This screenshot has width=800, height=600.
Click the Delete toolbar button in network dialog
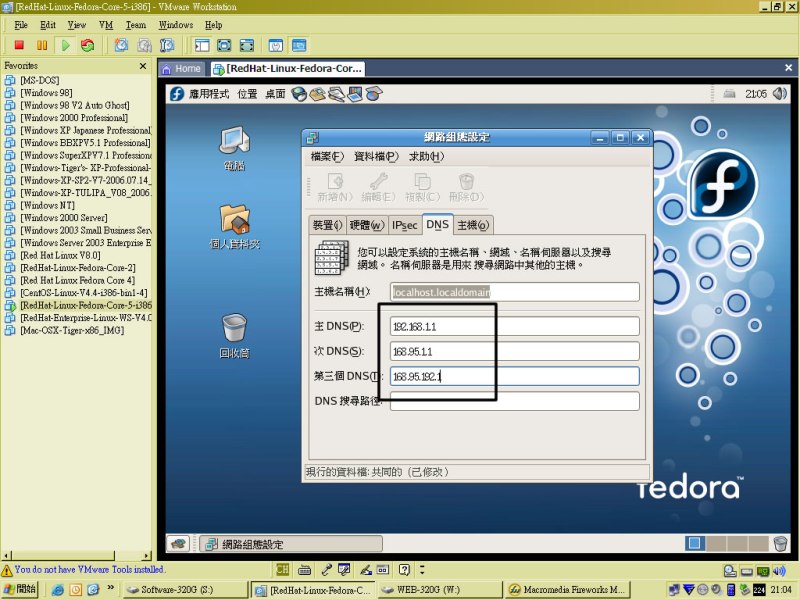466,187
